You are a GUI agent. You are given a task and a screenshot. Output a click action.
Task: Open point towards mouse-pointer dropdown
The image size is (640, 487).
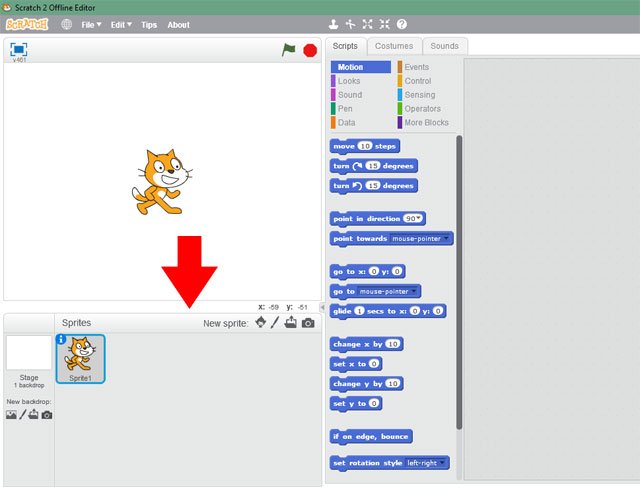click(448, 238)
